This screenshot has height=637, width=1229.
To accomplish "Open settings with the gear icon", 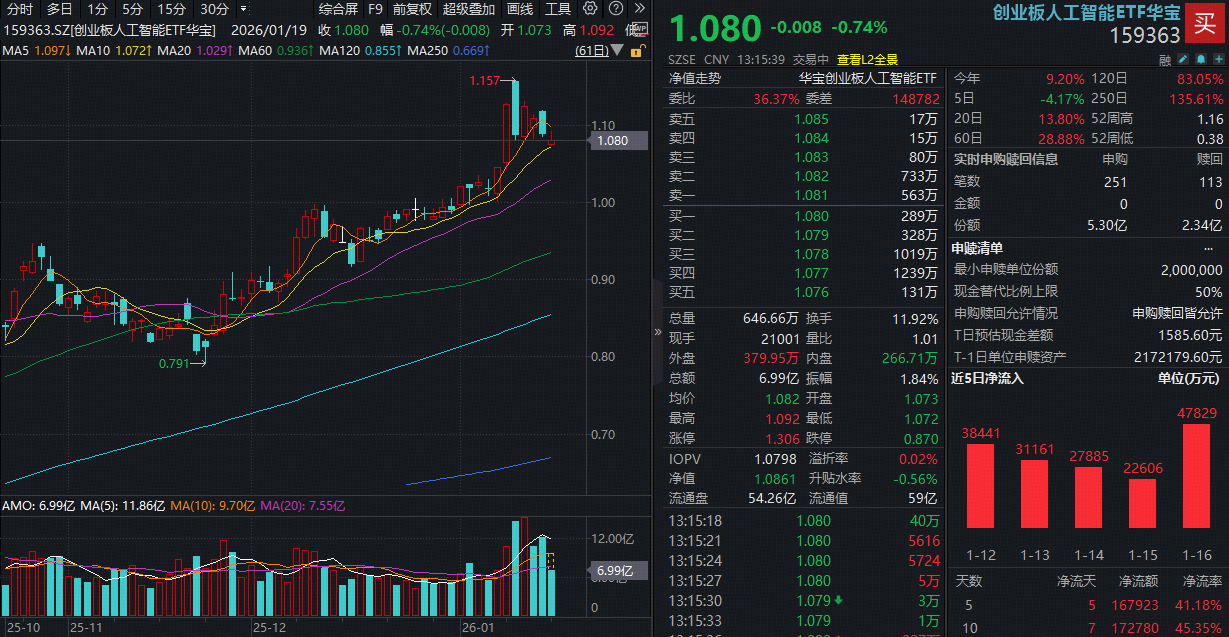I will pyautogui.click(x=590, y=9).
